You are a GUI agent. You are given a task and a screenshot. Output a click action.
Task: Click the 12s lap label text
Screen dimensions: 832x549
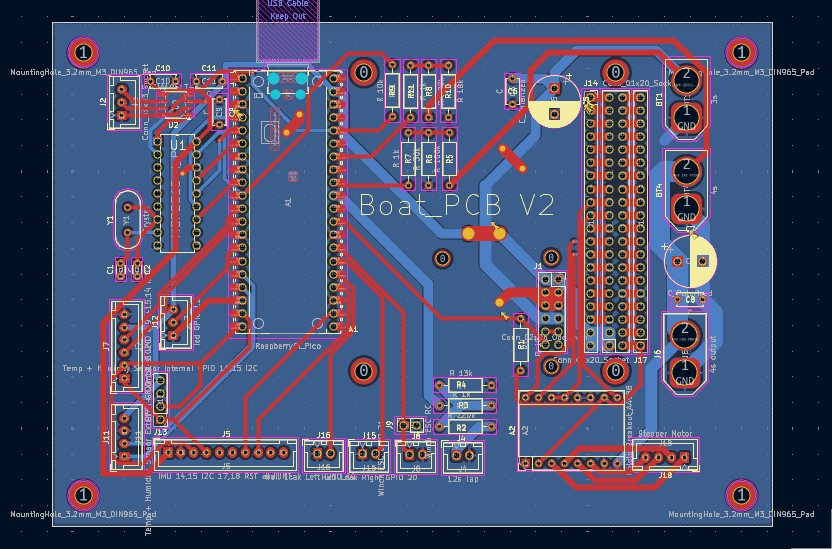tap(463, 479)
